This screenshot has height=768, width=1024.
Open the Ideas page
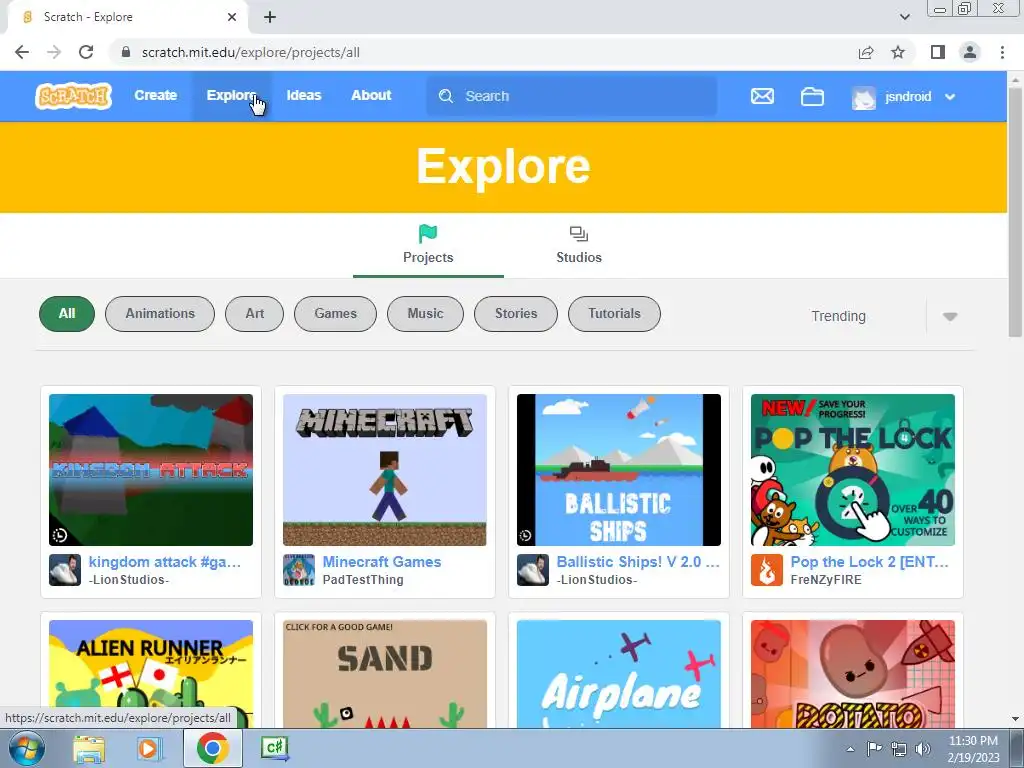click(x=304, y=95)
